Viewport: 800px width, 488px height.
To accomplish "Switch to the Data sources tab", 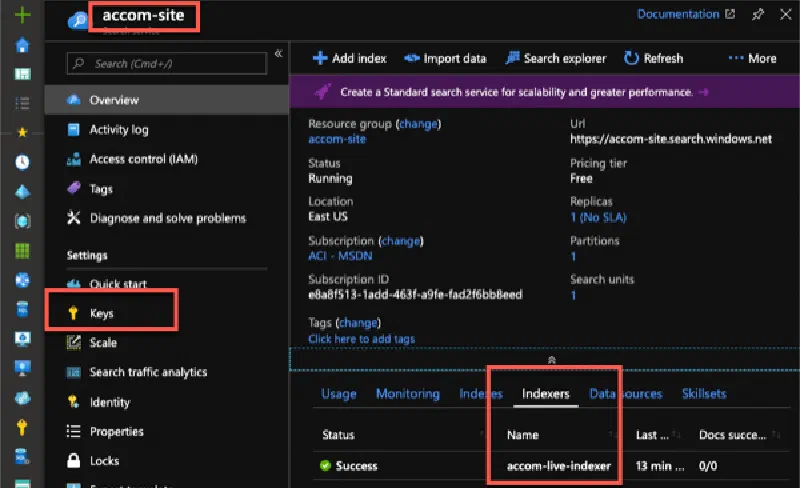I will (x=626, y=394).
